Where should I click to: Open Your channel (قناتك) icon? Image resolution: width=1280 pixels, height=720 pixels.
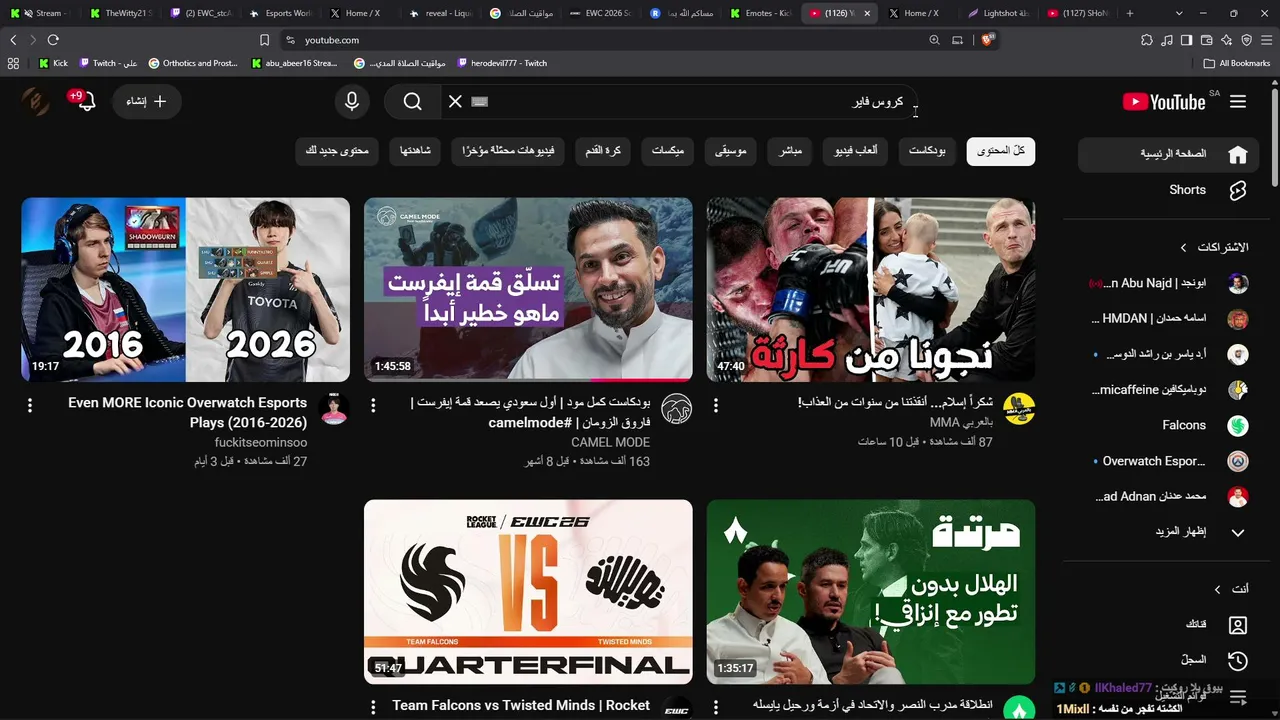coord(1238,625)
